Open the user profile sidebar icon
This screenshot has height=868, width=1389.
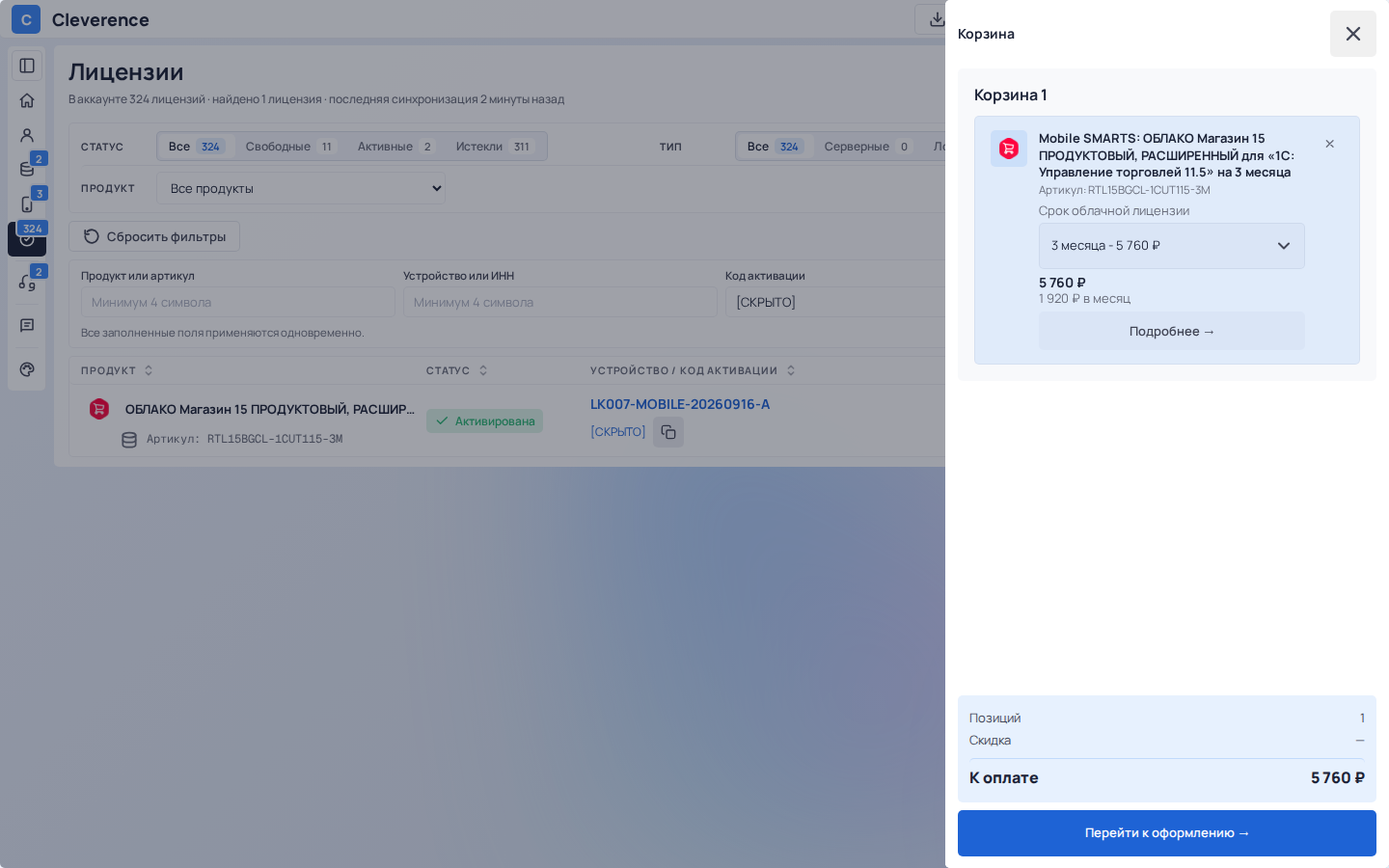27,135
